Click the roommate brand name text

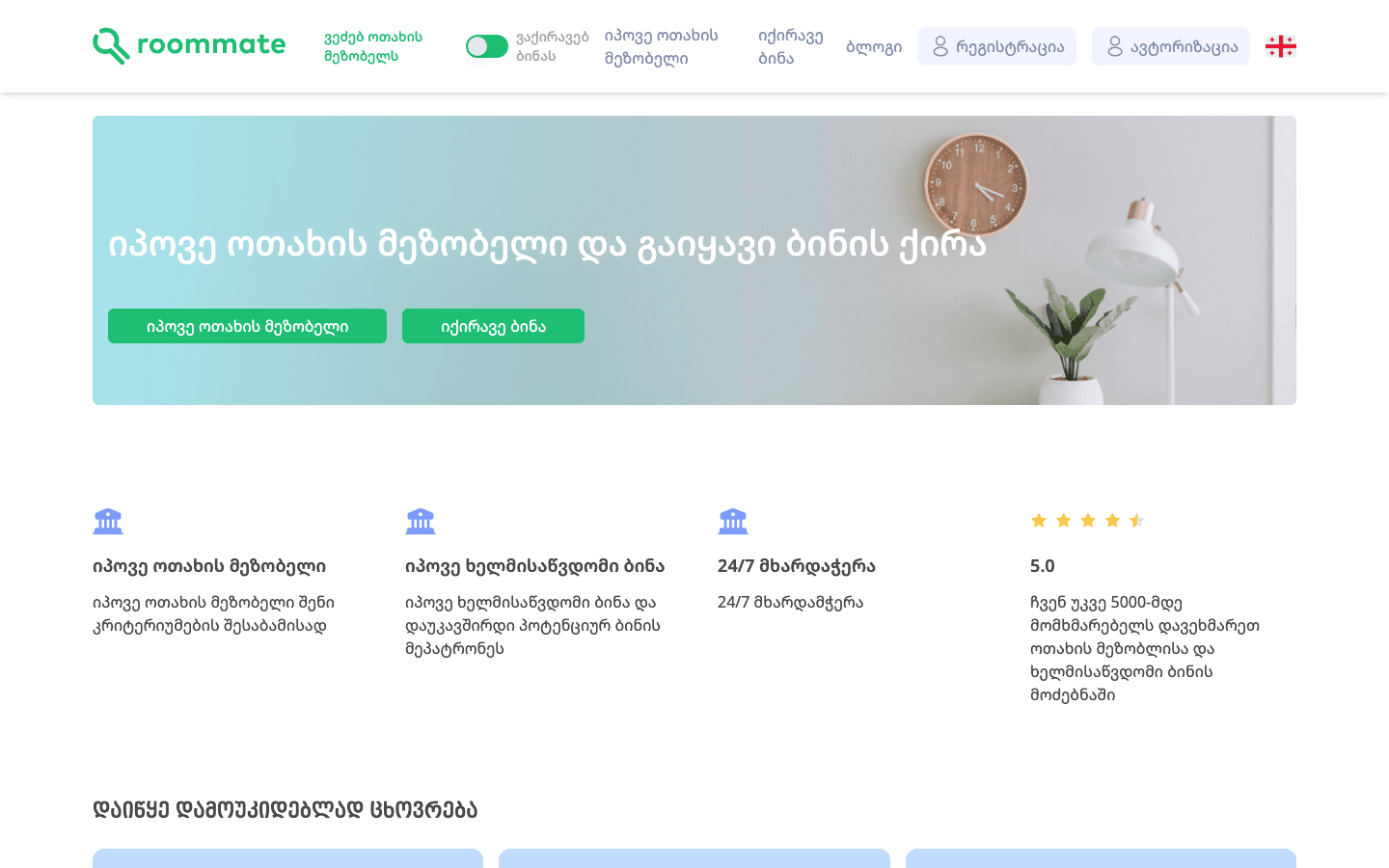(211, 44)
